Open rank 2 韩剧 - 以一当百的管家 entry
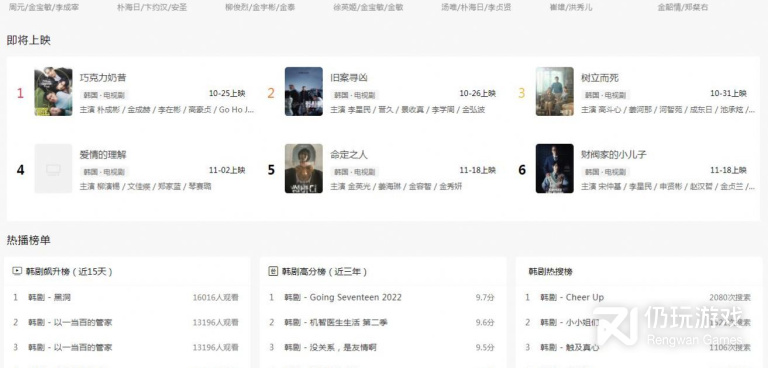Screen dimensions: 768x368 70,322
